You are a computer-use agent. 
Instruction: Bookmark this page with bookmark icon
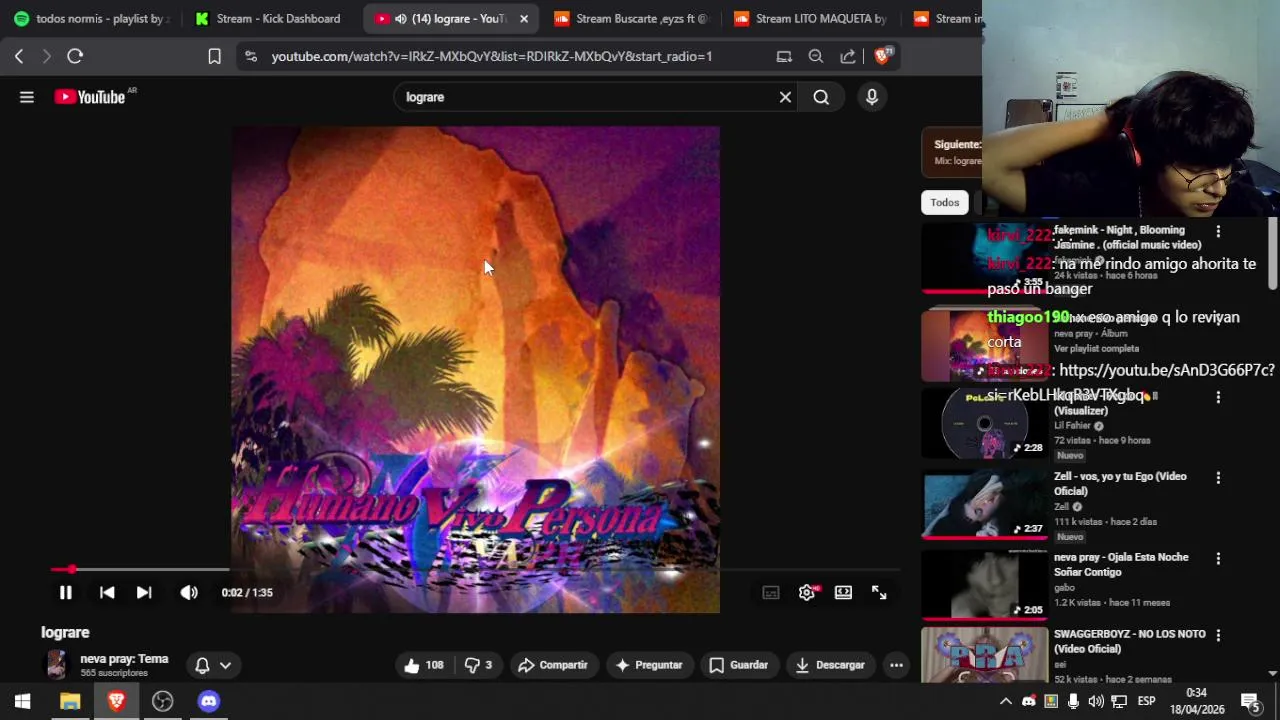(214, 57)
